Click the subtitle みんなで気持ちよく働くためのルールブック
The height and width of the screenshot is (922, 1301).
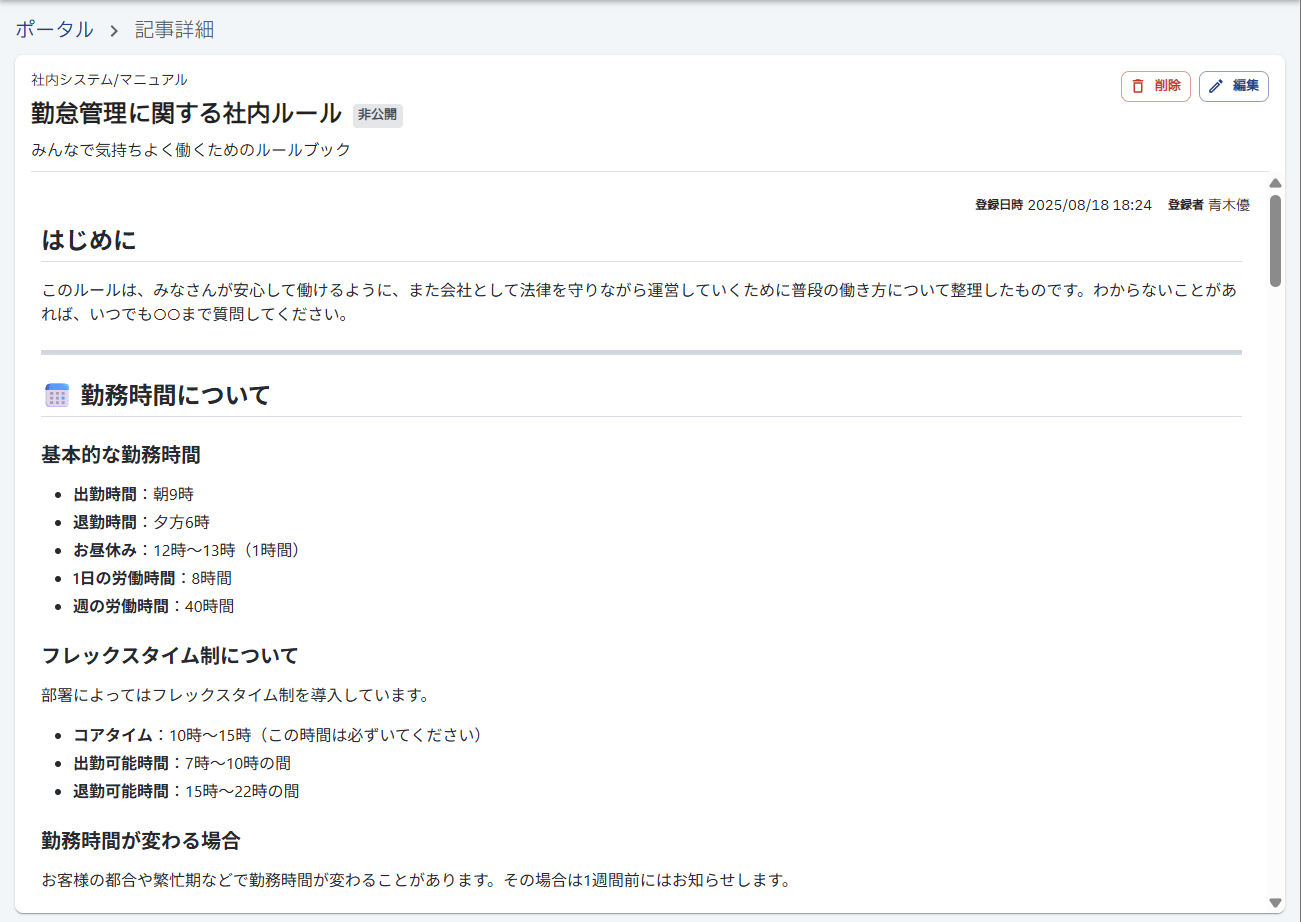point(190,148)
